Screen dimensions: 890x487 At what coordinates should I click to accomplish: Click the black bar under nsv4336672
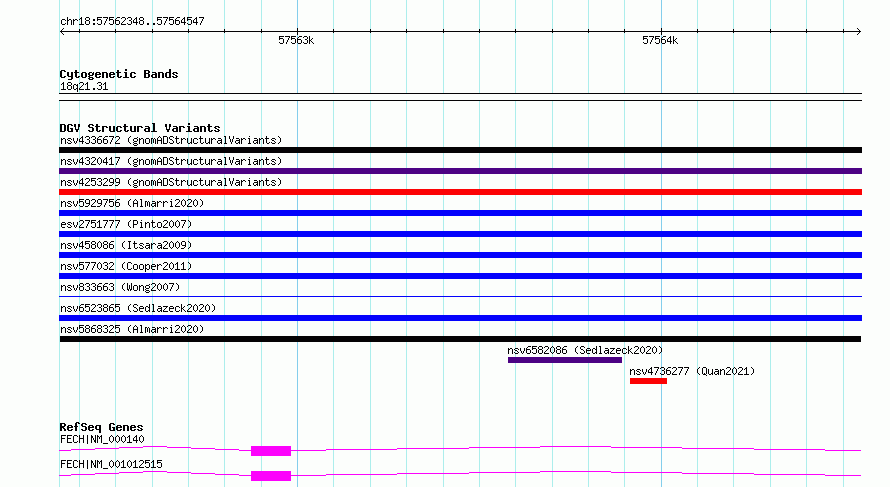[460, 150]
